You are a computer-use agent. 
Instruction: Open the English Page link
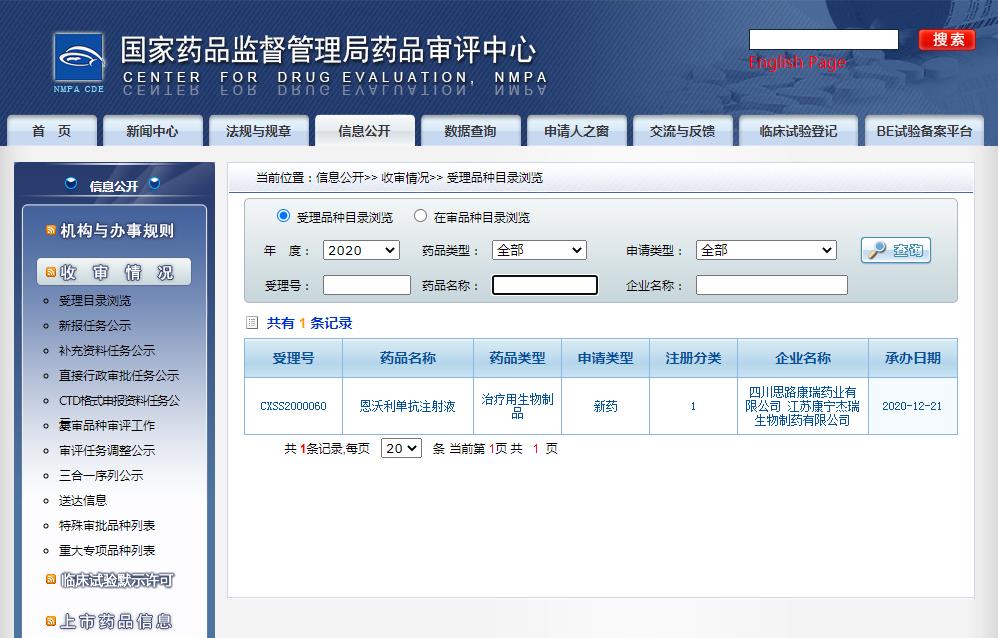click(797, 63)
